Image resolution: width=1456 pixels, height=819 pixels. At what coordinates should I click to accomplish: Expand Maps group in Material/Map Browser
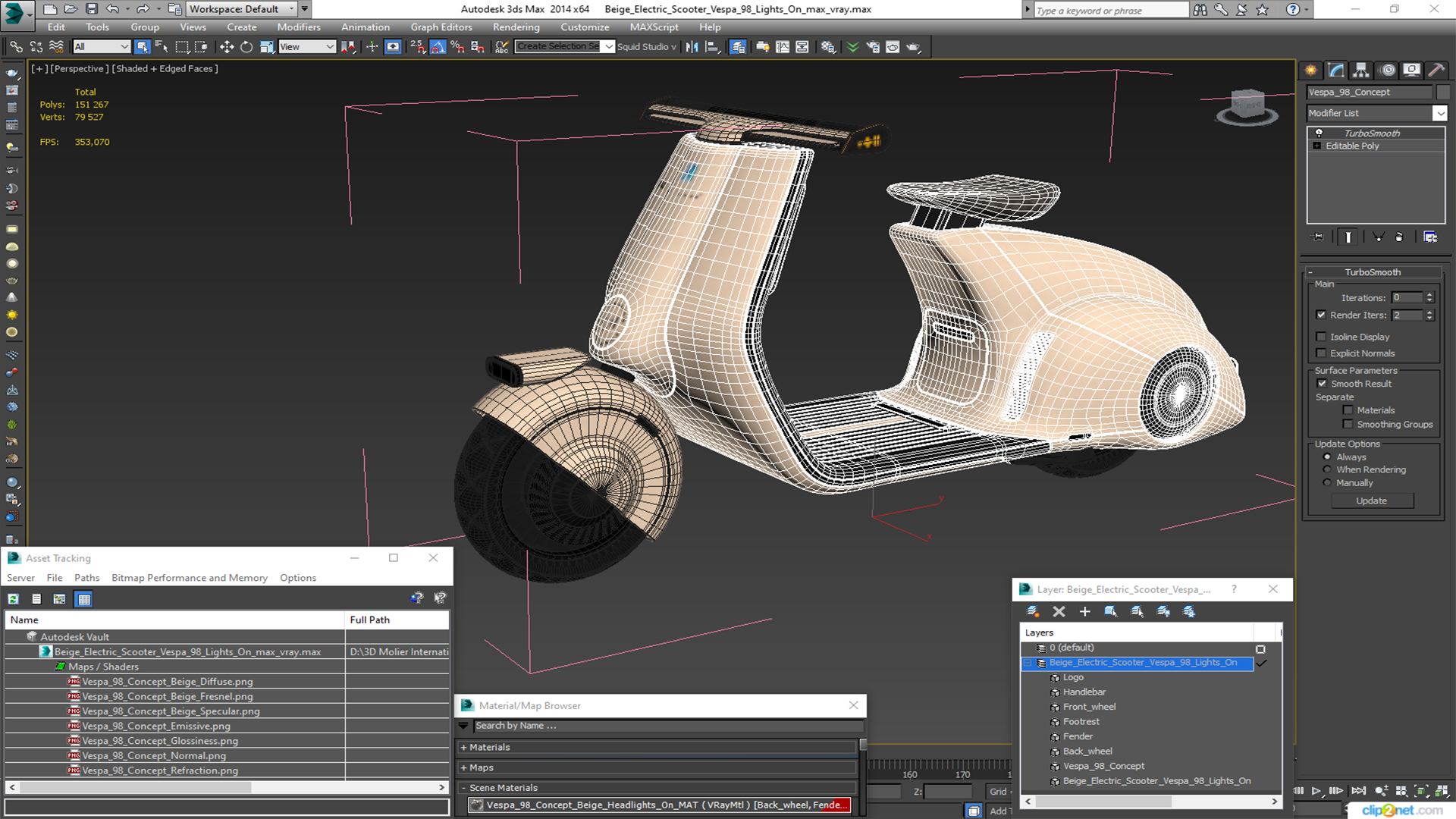(x=463, y=768)
